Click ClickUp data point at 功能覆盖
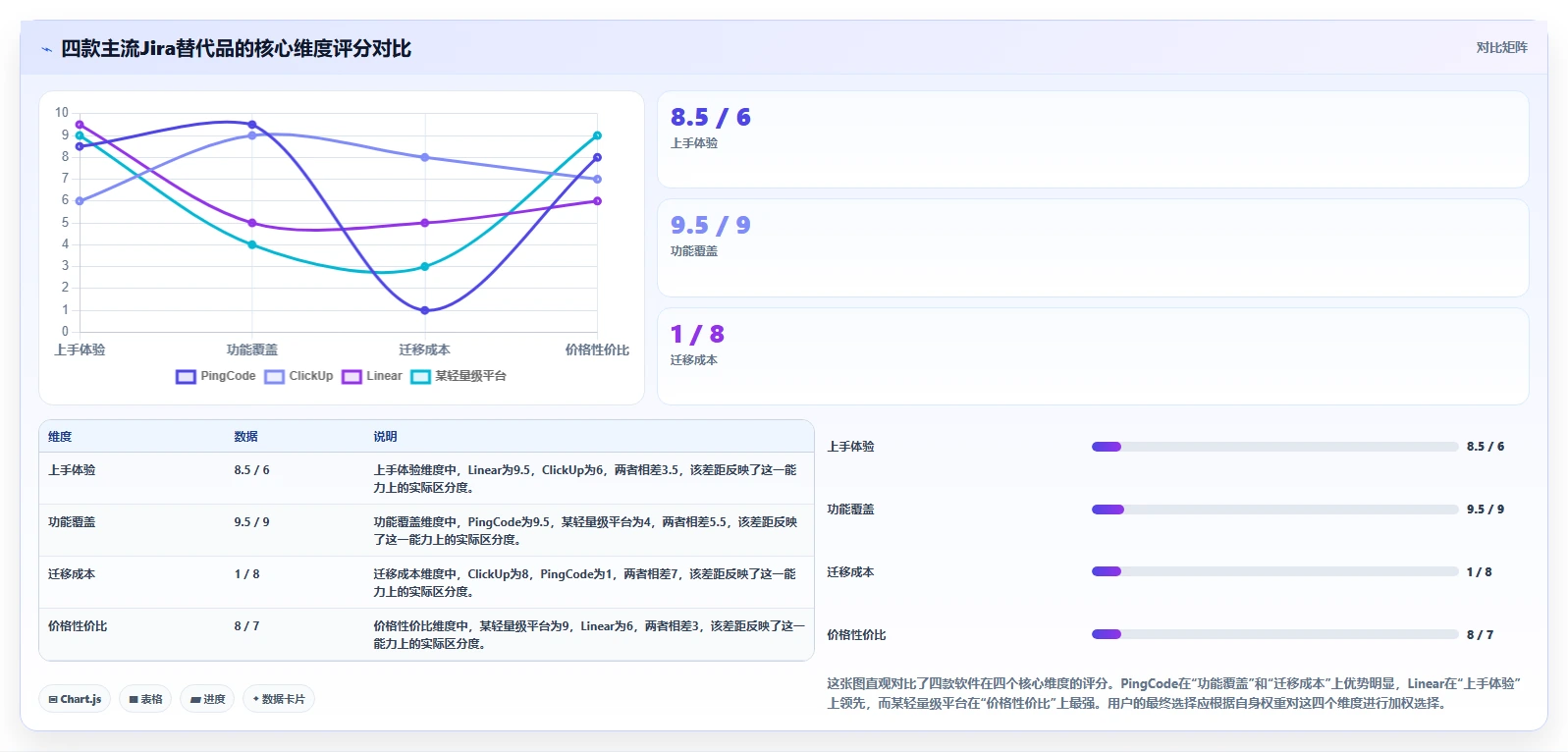Viewport: 1568px width, 752px height. click(252, 135)
